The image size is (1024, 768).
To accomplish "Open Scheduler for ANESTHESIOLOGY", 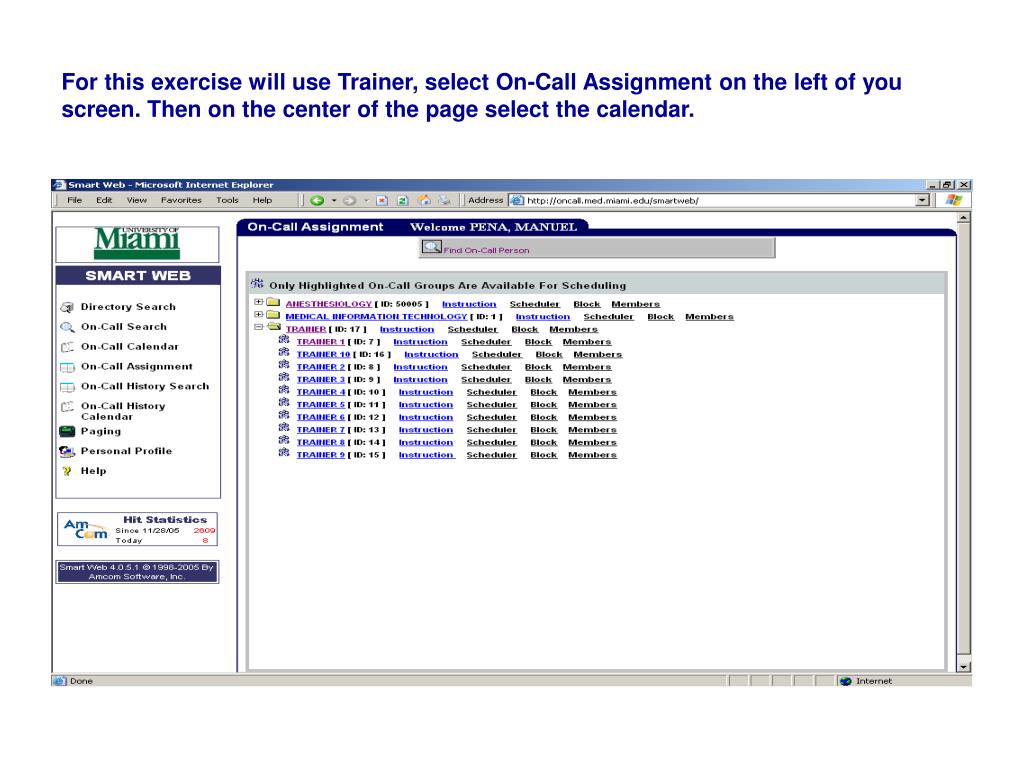I will 535,304.
